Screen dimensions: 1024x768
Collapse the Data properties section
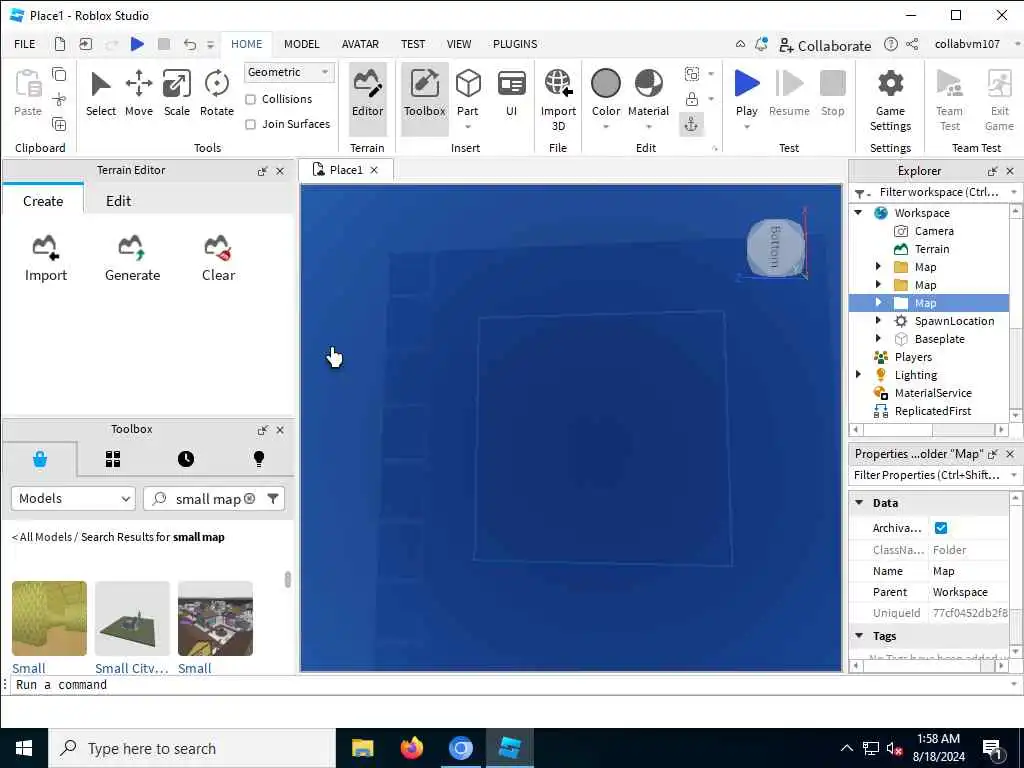point(859,503)
